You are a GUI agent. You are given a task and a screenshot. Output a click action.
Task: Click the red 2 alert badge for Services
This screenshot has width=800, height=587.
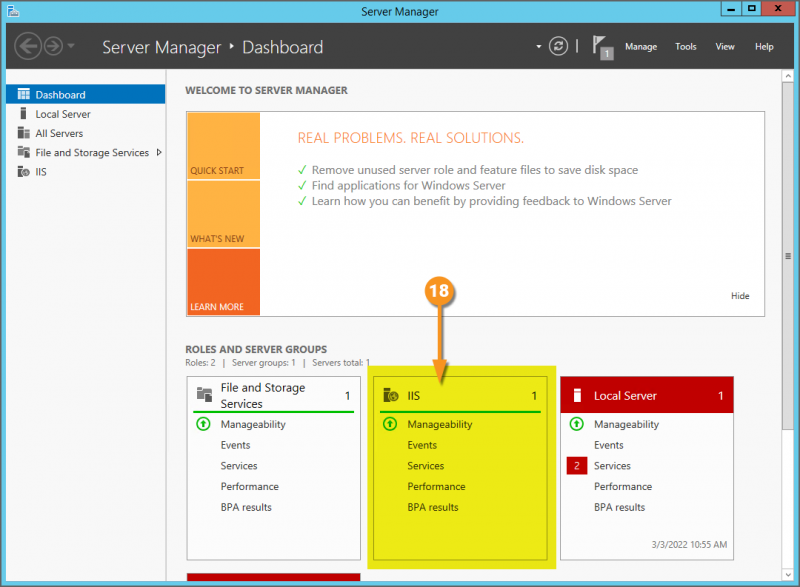[x=577, y=466]
